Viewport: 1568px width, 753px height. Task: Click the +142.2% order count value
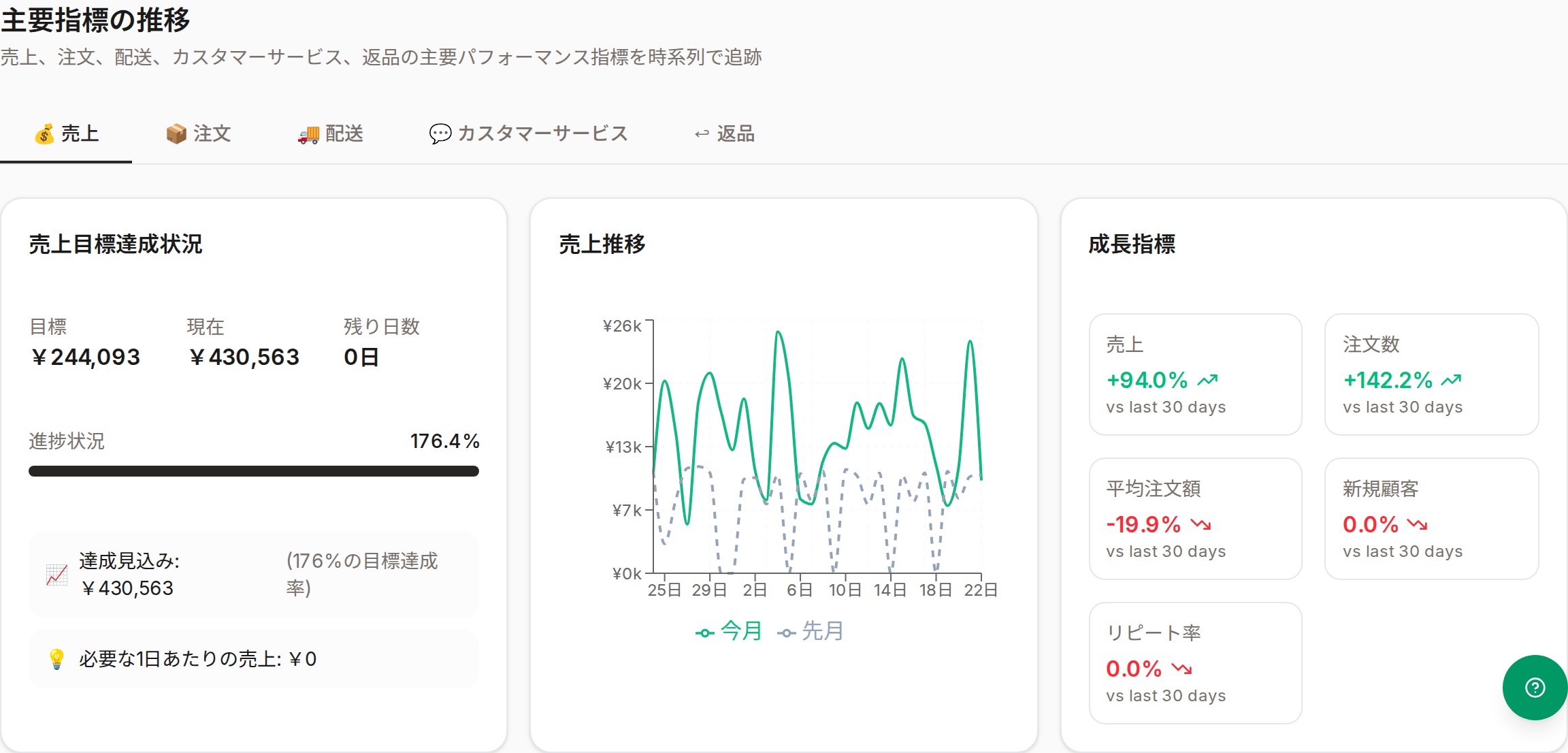point(1388,380)
